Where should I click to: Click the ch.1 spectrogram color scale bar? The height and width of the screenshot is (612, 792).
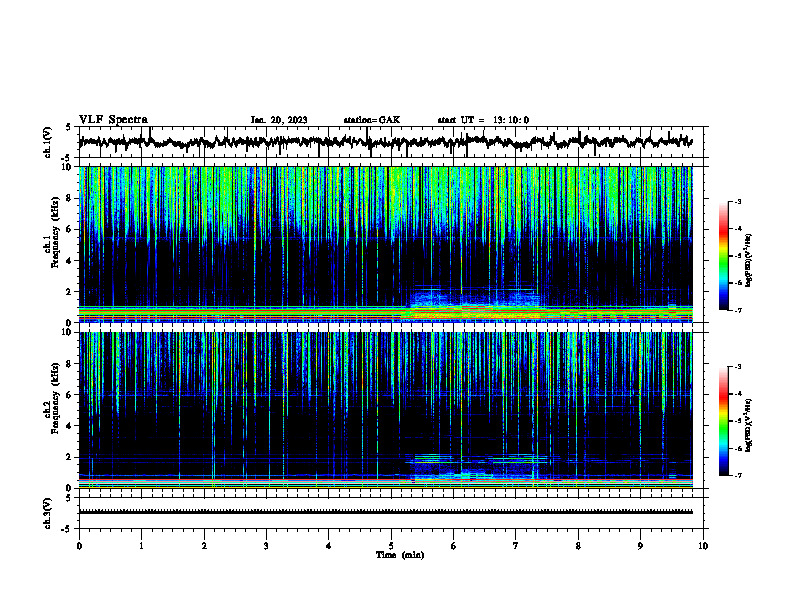[x=723, y=256]
